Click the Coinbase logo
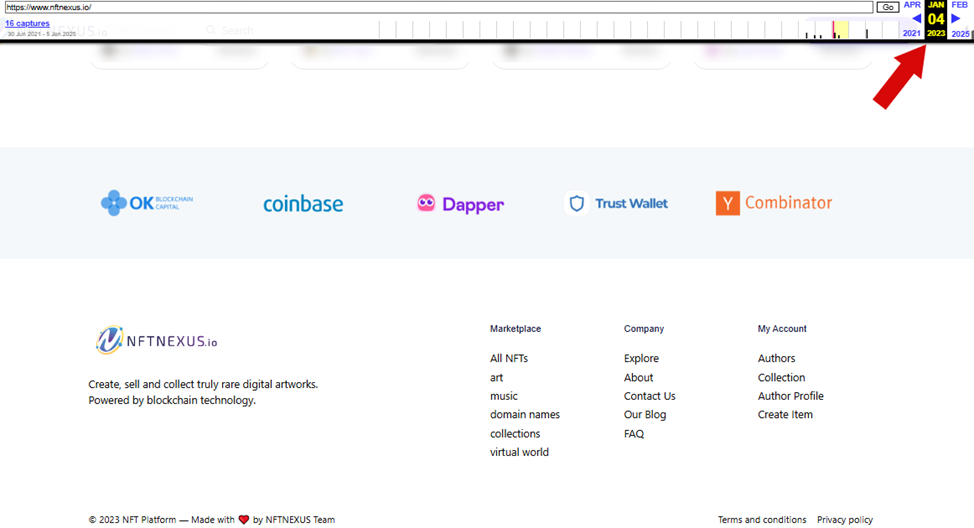 (x=303, y=204)
